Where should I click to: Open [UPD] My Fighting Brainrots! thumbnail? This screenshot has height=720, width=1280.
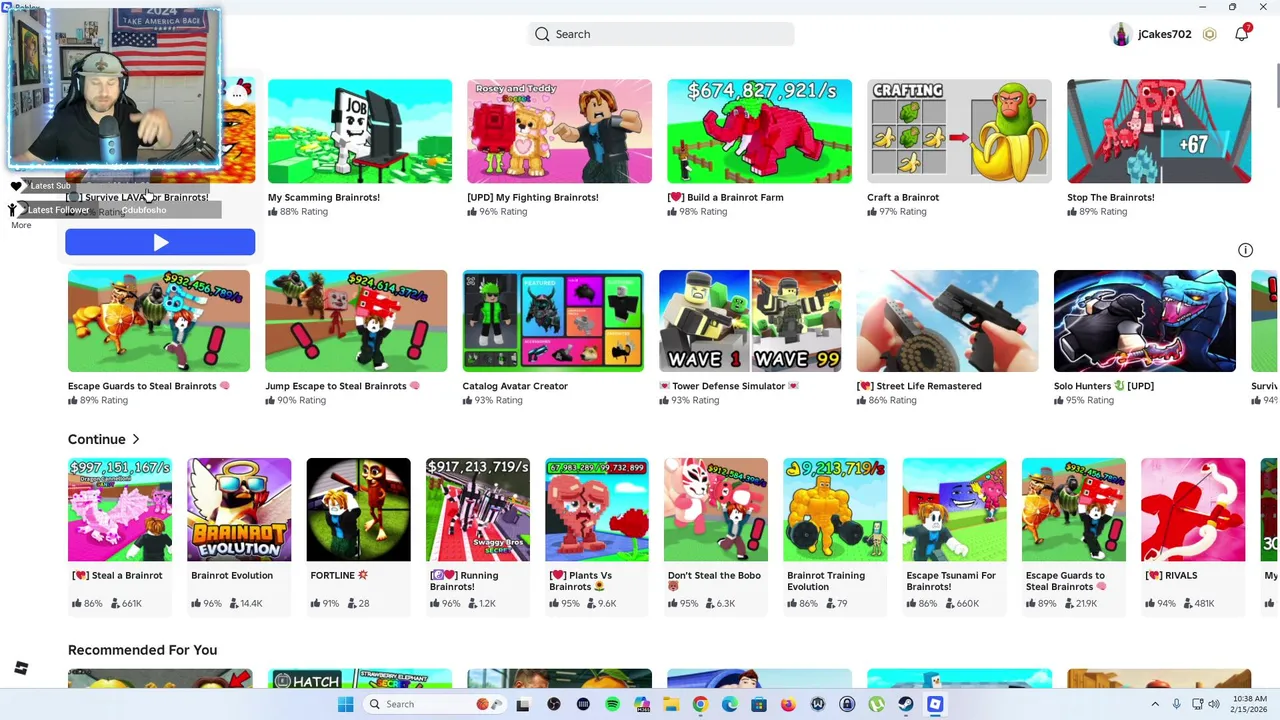[559, 131]
